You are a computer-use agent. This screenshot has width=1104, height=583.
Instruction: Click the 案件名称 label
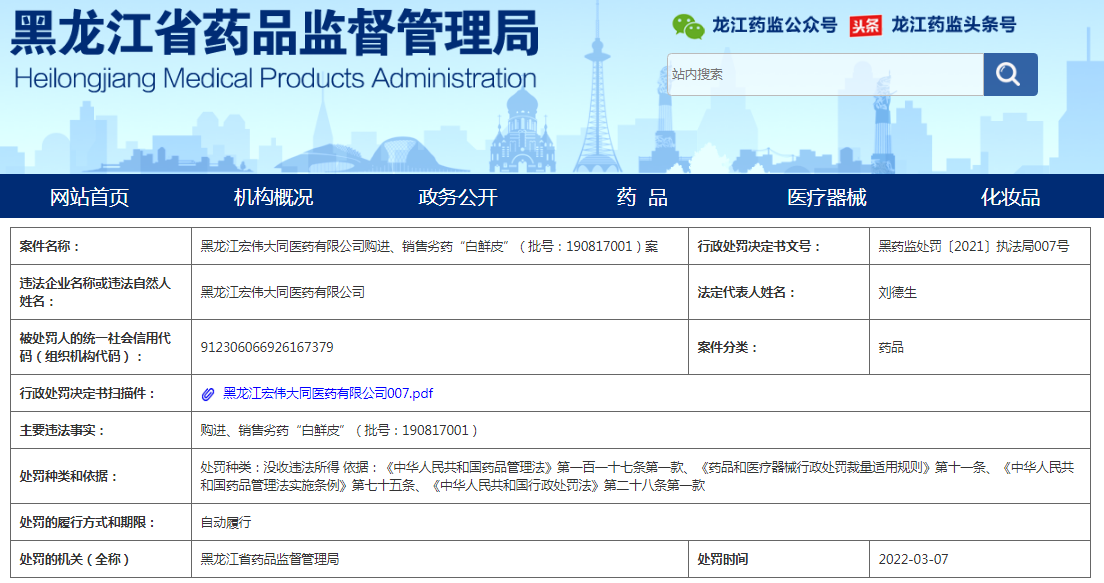pyautogui.click(x=50, y=246)
